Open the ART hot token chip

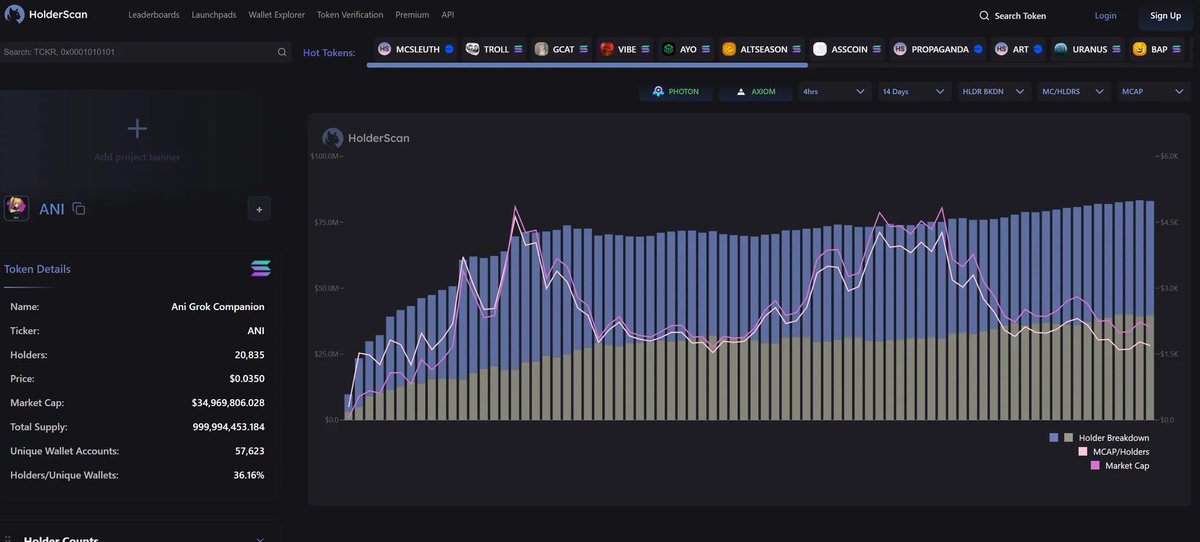coord(1018,49)
